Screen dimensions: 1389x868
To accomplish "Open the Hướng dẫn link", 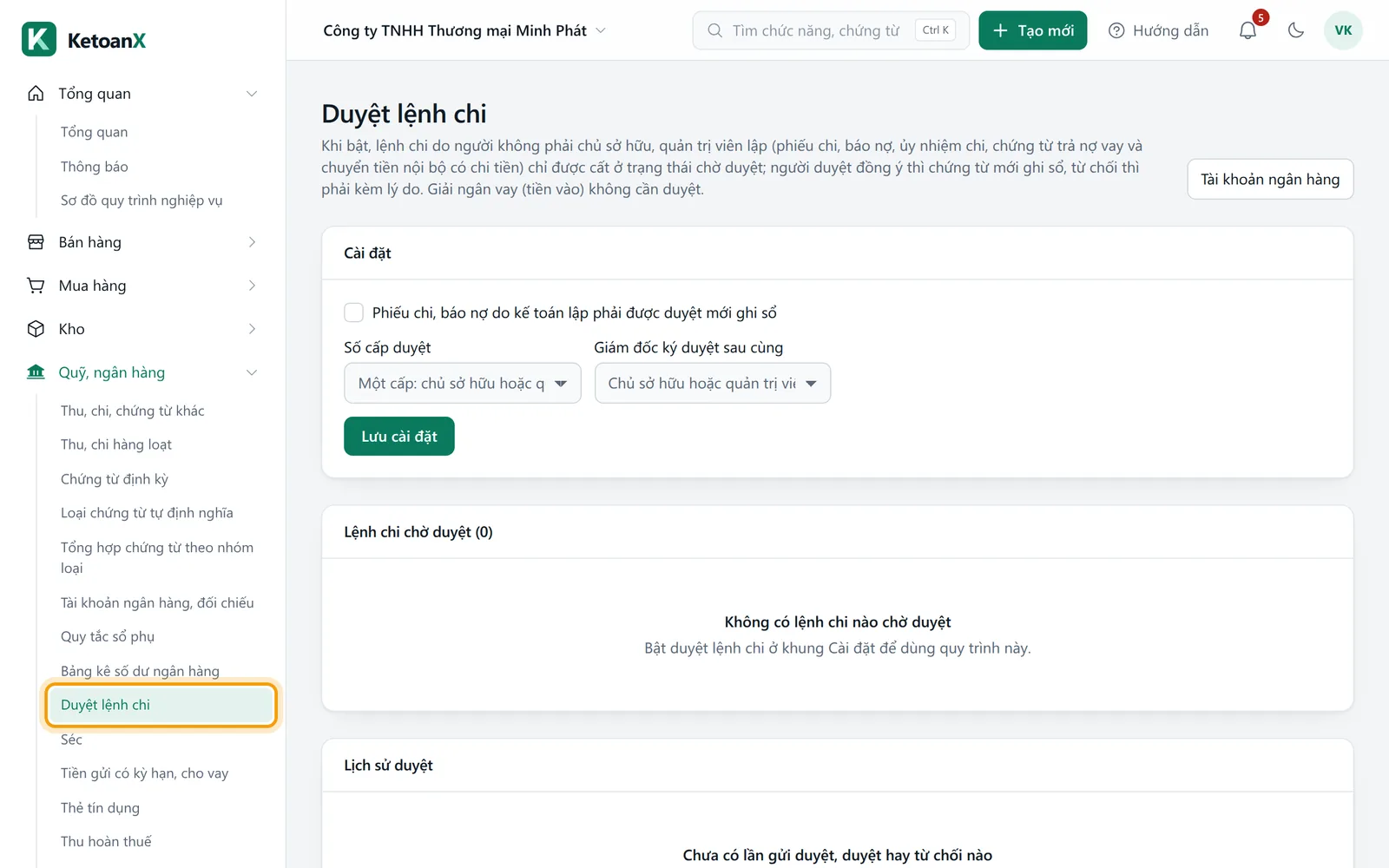I will (1159, 30).
